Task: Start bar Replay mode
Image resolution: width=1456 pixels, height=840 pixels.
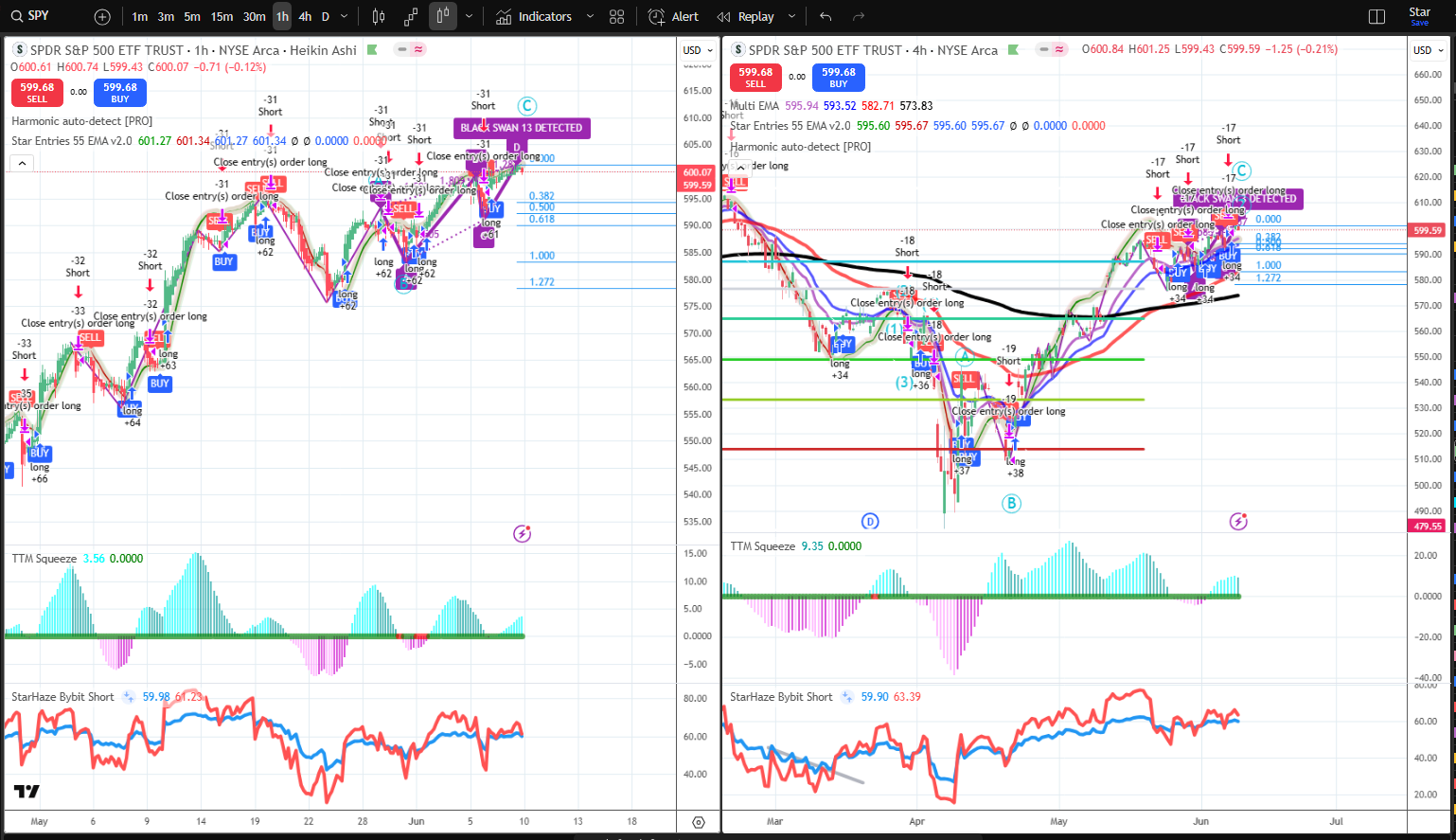Action: pyautogui.click(x=746, y=17)
